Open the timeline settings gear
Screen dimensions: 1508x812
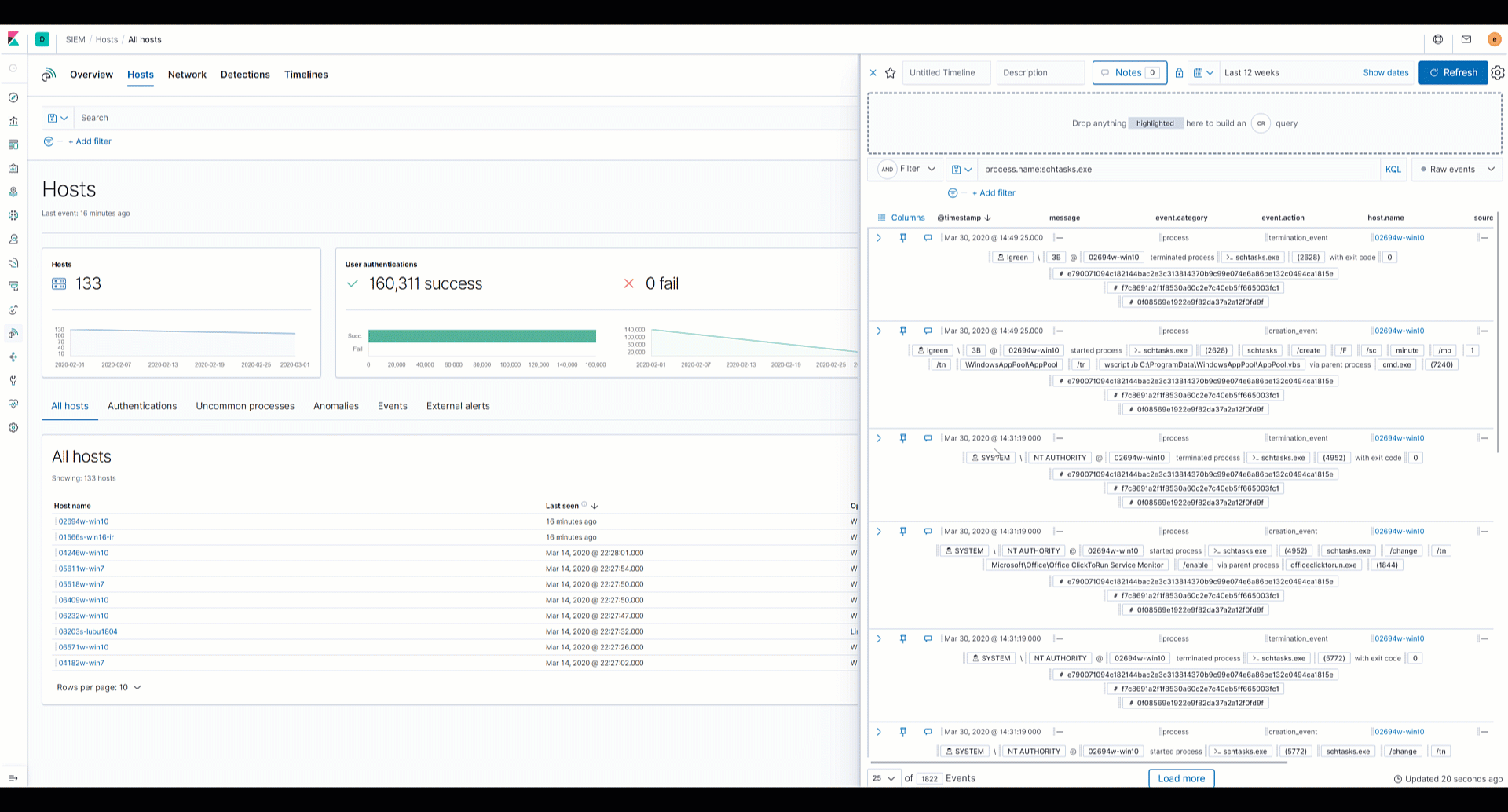click(x=1498, y=72)
